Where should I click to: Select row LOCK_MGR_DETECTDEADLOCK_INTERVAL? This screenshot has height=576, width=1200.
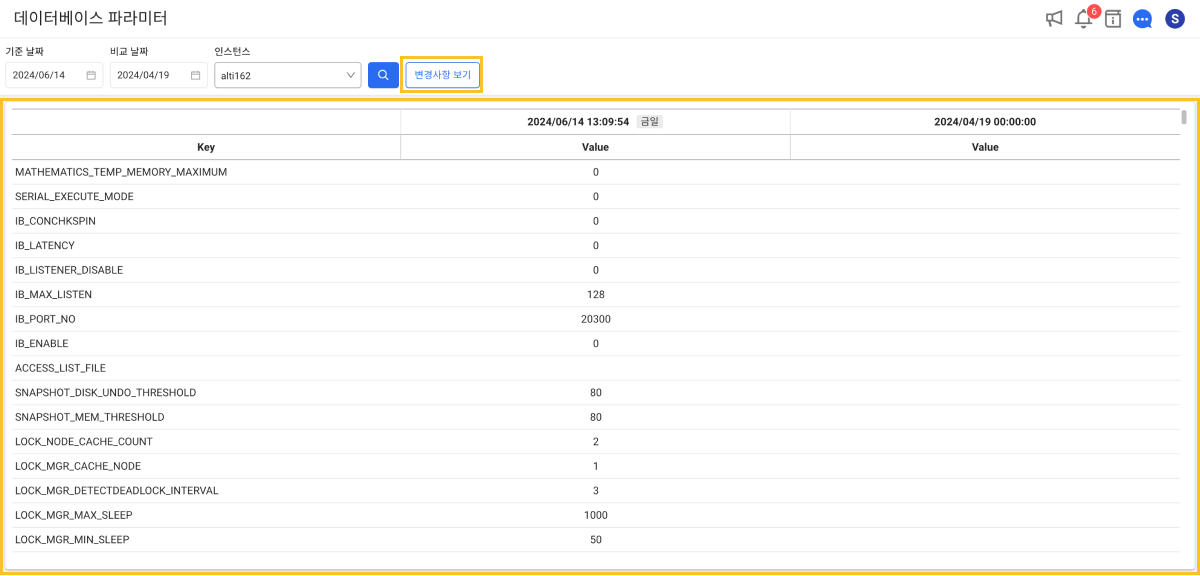click(x=596, y=490)
